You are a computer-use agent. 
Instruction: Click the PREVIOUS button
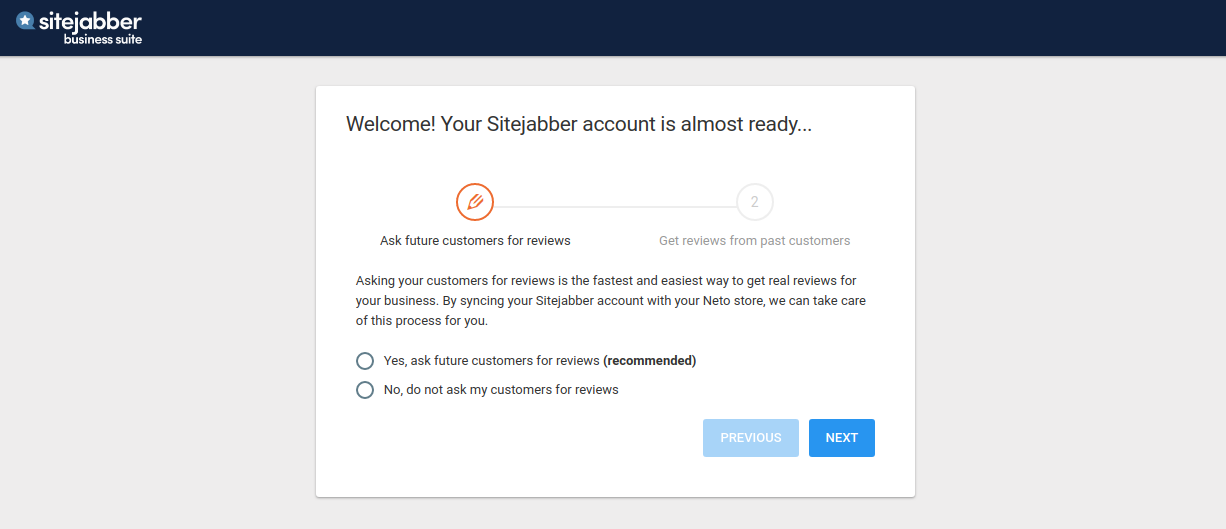point(751,438)
